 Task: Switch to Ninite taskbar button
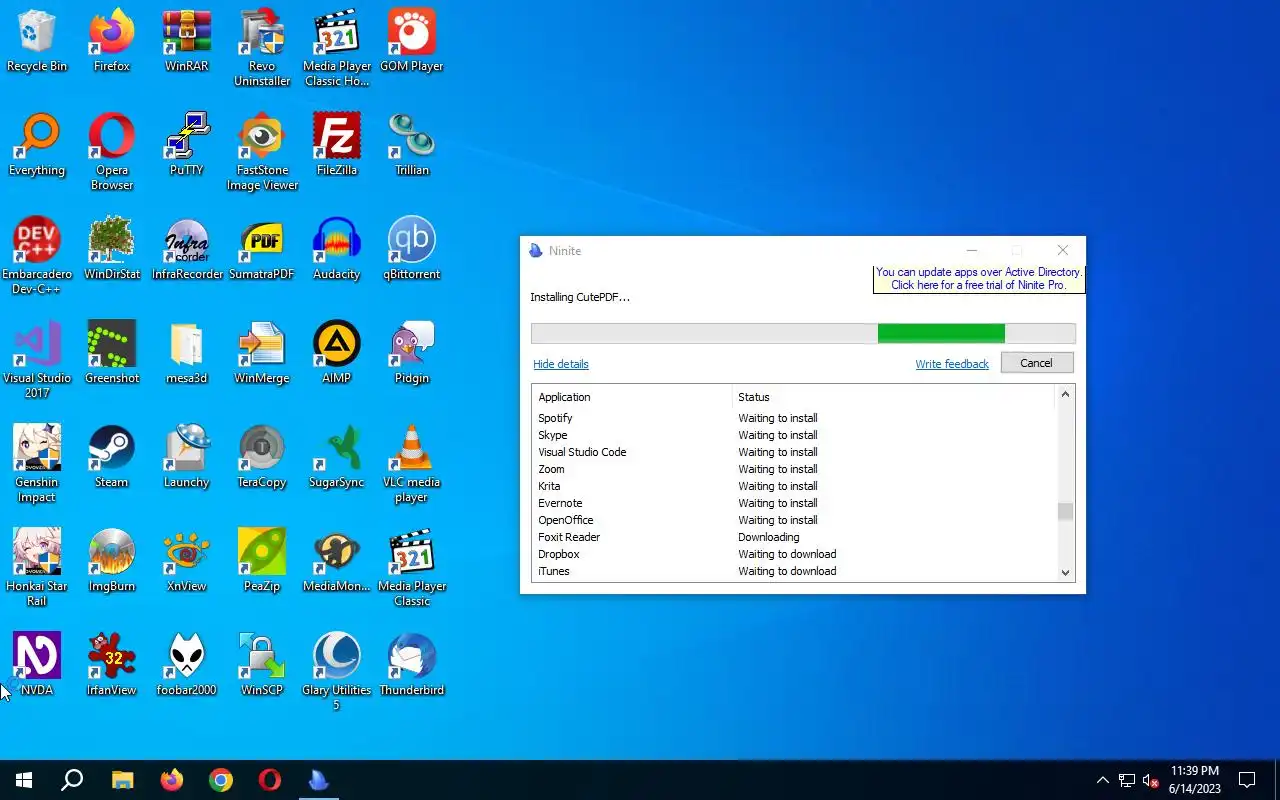click(319, 780)
